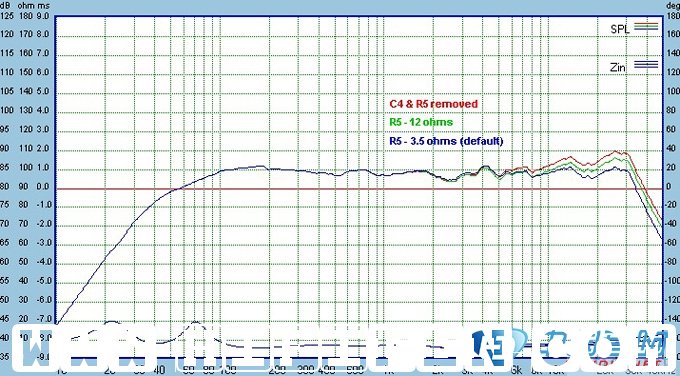
Task: Click the green 'R5 - 12 ohms' annotation
Action: [421, 122]
